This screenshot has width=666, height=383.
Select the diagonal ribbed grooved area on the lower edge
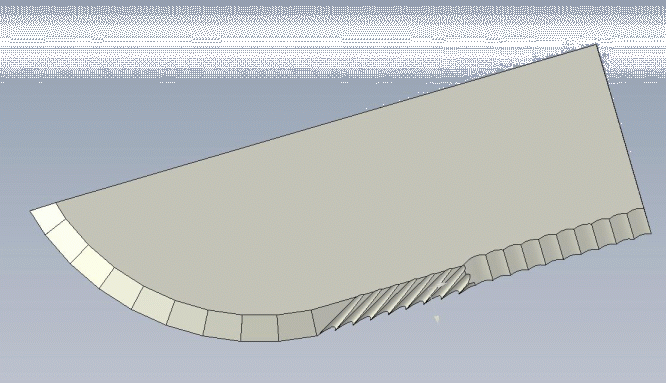coord(395,297)
